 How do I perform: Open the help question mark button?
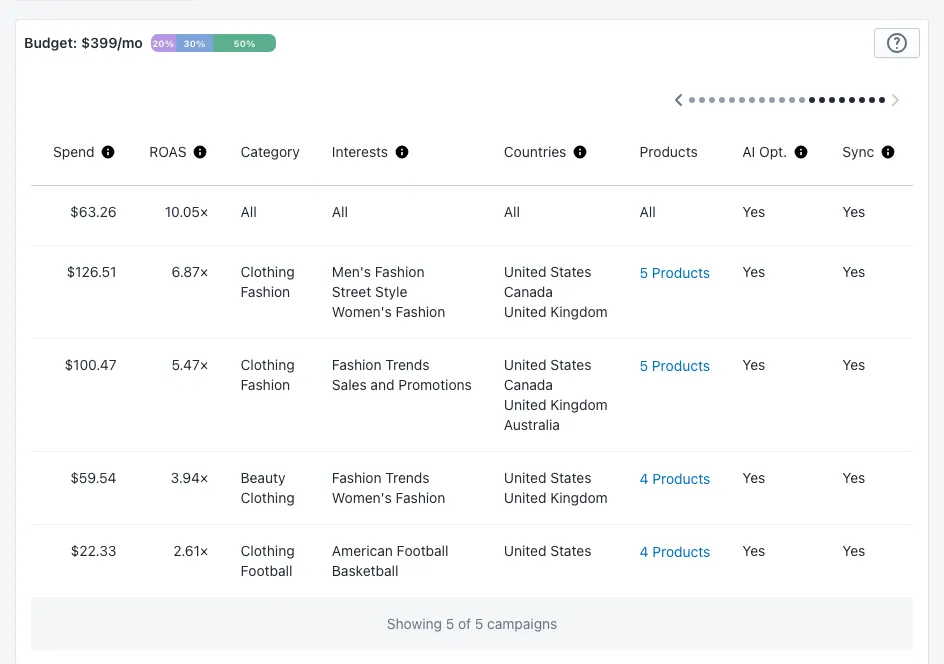tap(896, 43)
